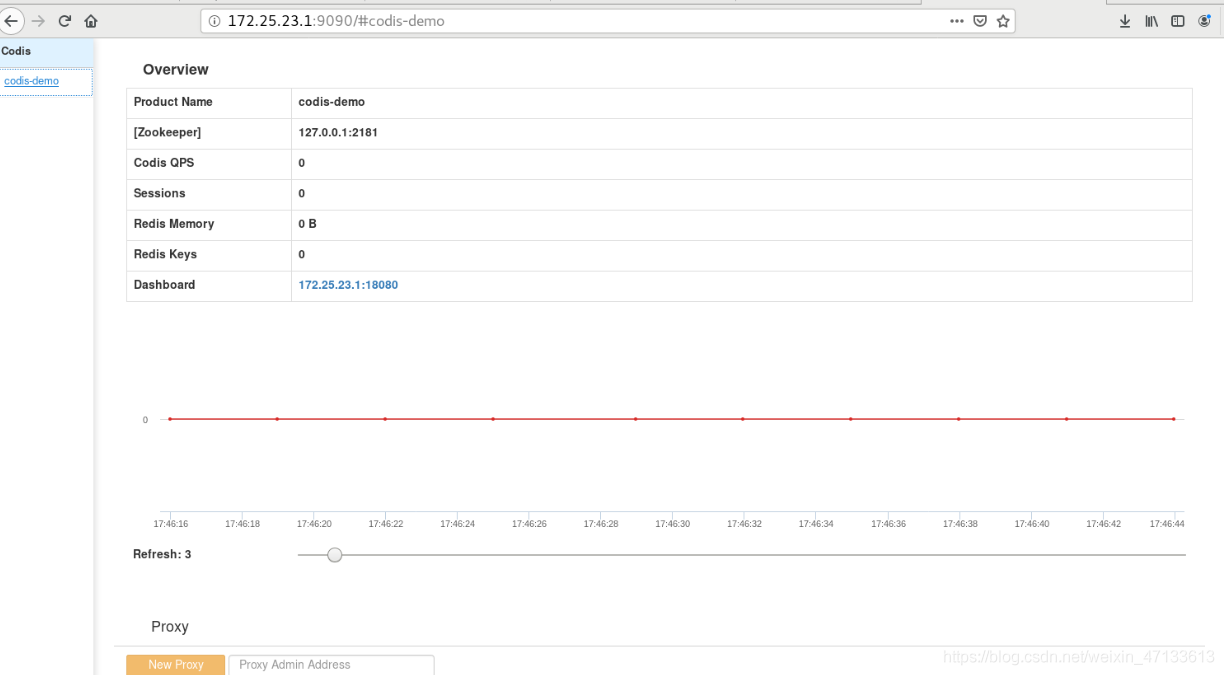Screen dimensions: 1224x675
Task: Click the Redis Memory value 0 B
Action: (307, 224)
